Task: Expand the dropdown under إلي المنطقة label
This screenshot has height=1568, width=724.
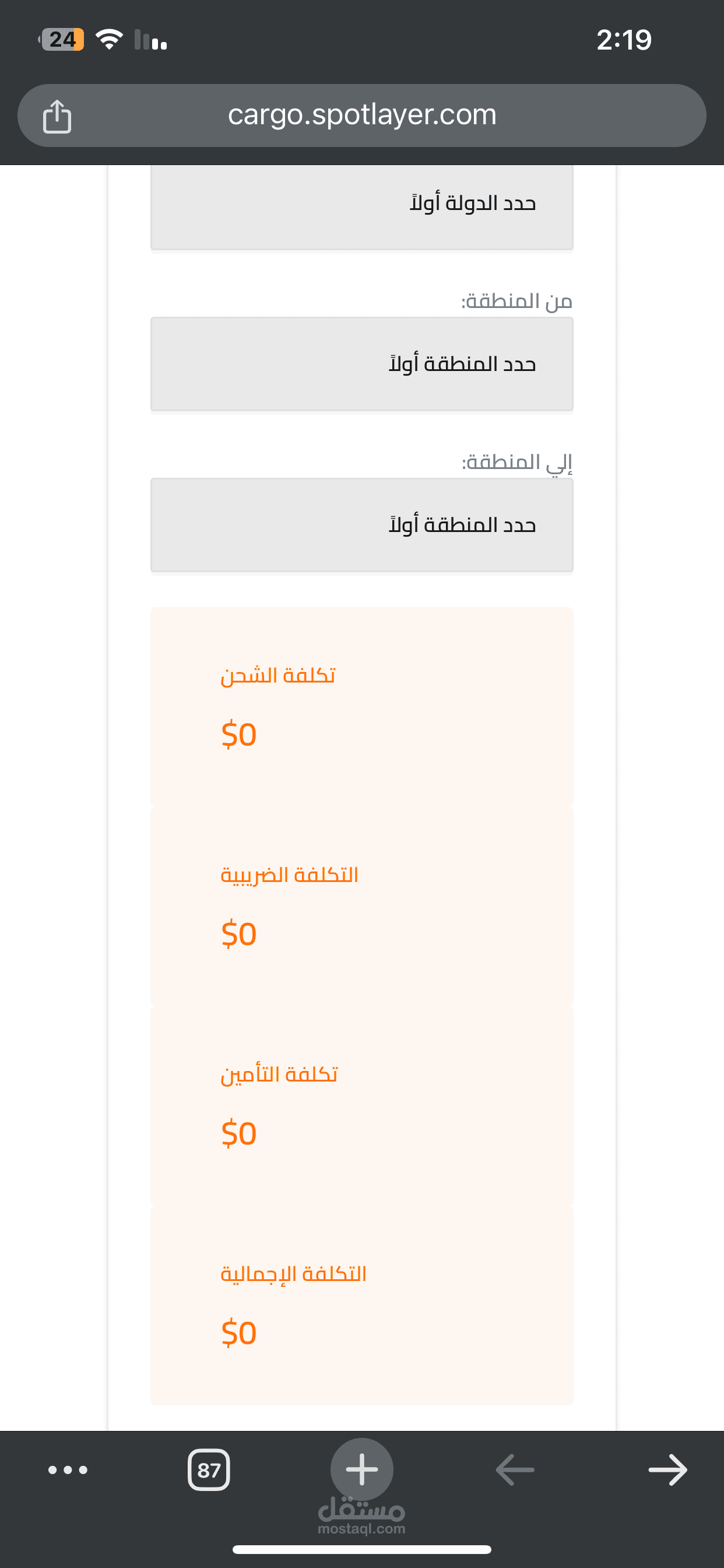Action: coord(361,524)
